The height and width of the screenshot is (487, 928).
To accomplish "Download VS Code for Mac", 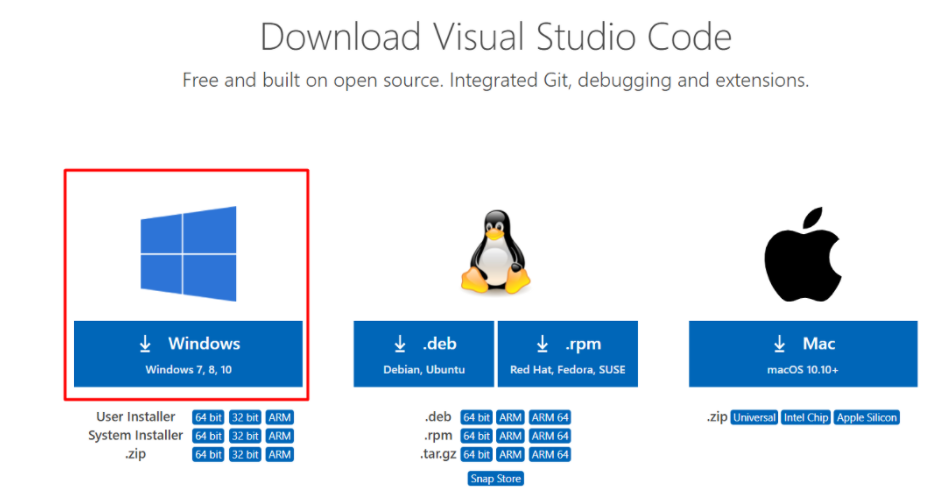I will click(x=803, y=354).
